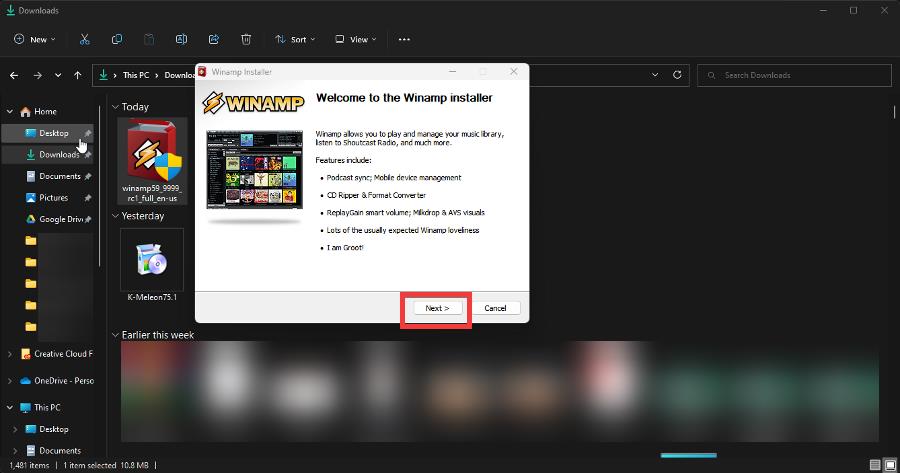This screenshot has height=473, width=900.
Task: Click the Cut scissors icon in toolbar
Action: pos(84,39)
